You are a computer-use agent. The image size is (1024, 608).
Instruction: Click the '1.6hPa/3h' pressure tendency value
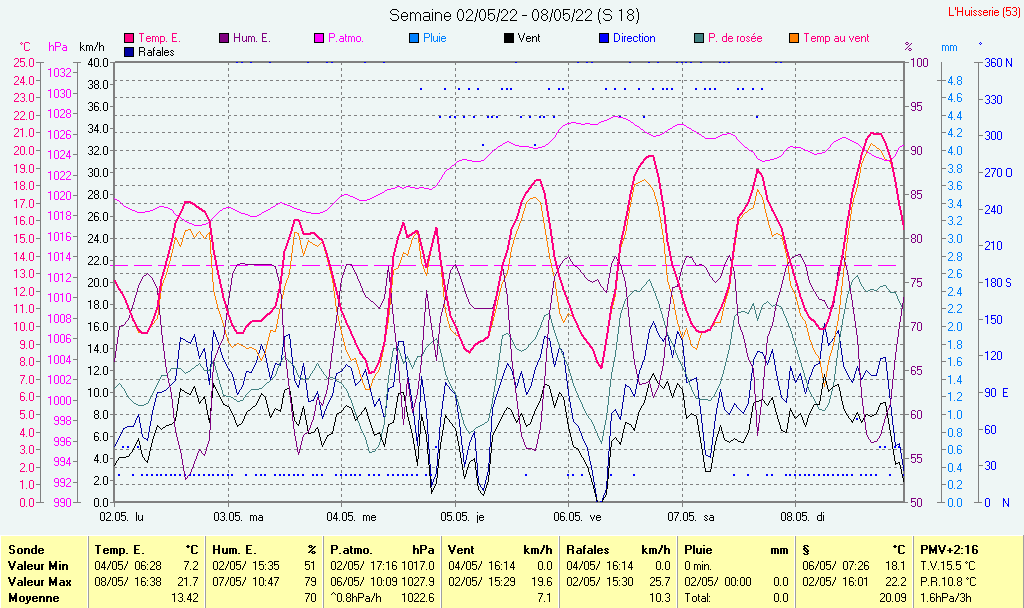[x=946, y=598]
